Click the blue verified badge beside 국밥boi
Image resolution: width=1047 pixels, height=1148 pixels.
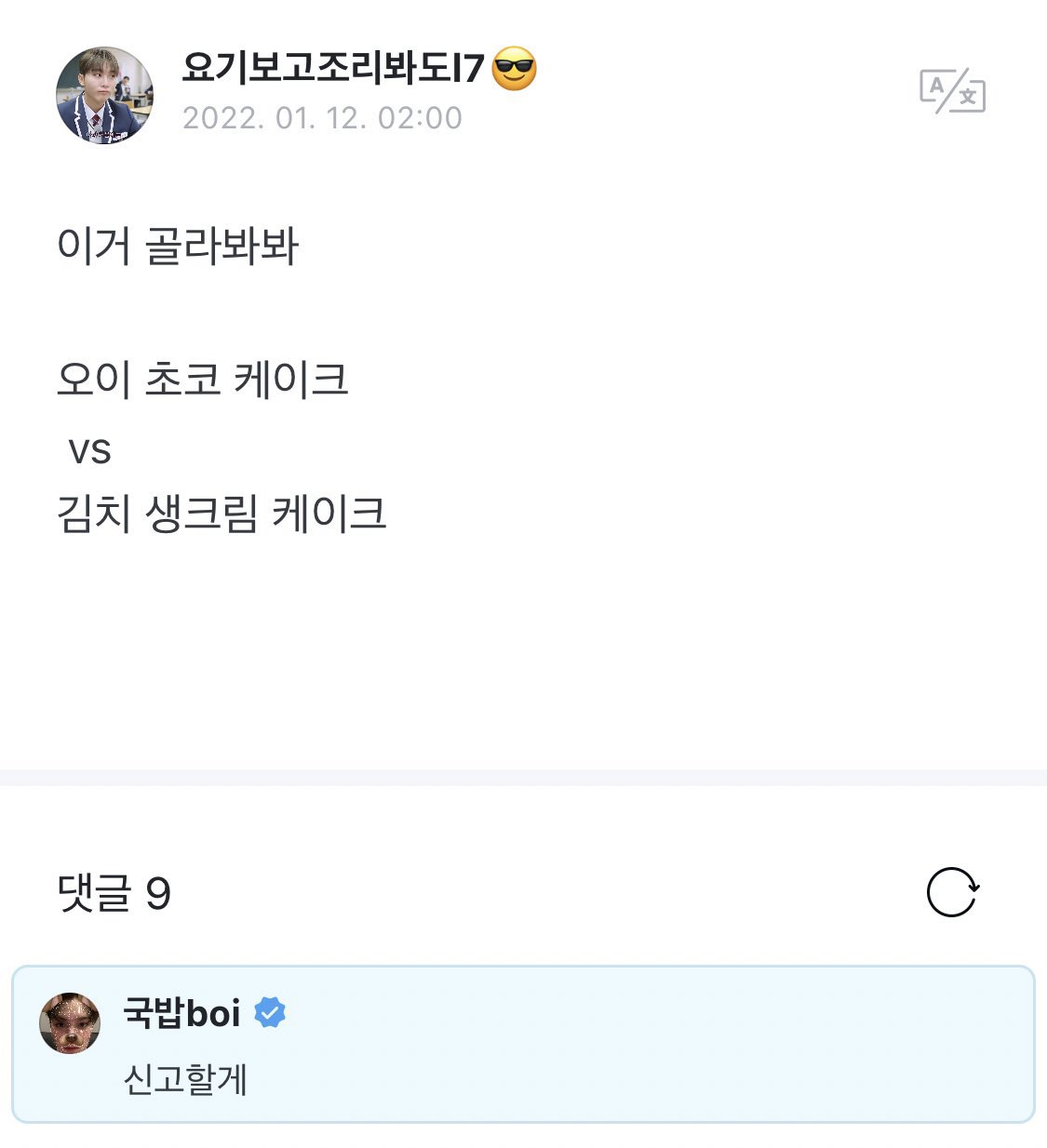tap(270, 1012)
